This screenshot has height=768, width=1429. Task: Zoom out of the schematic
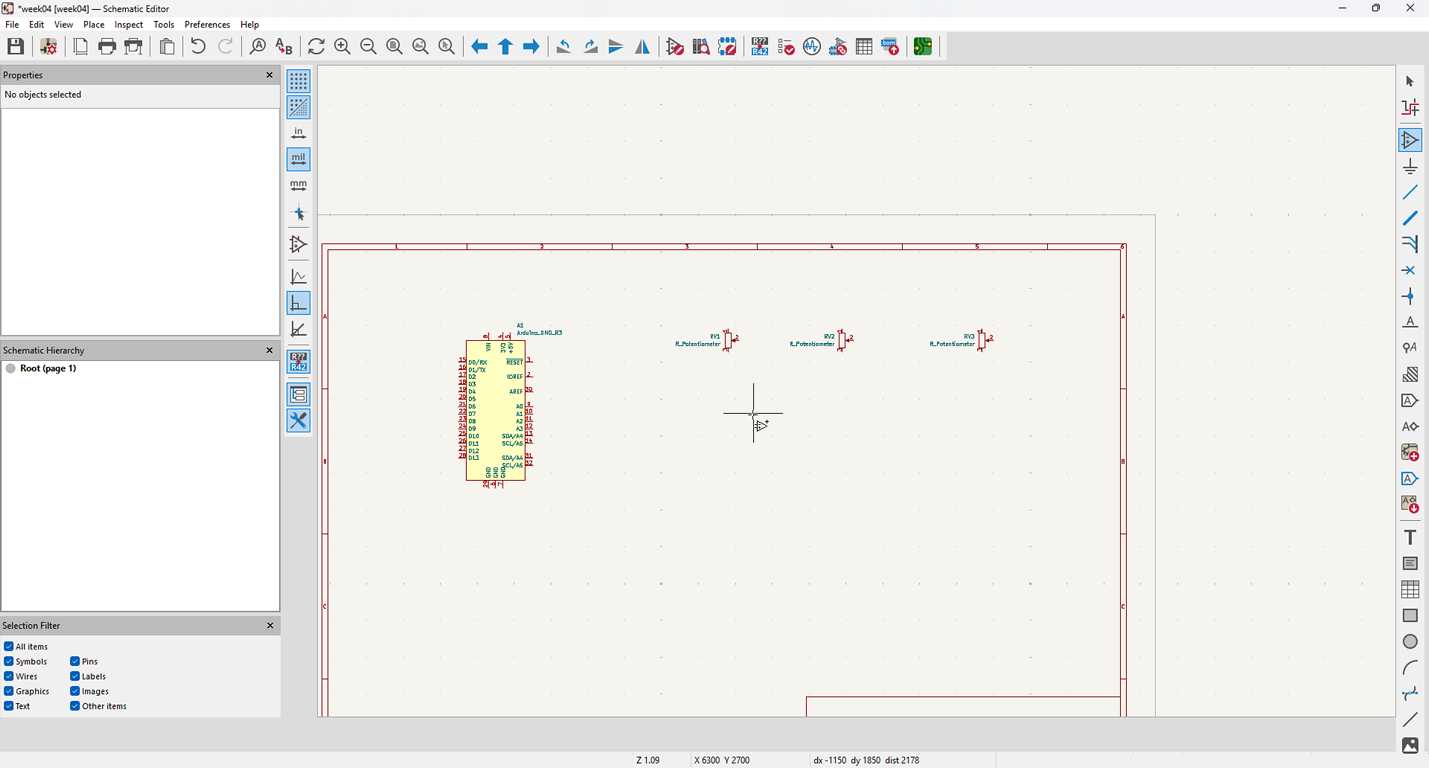tap(368, 46)
